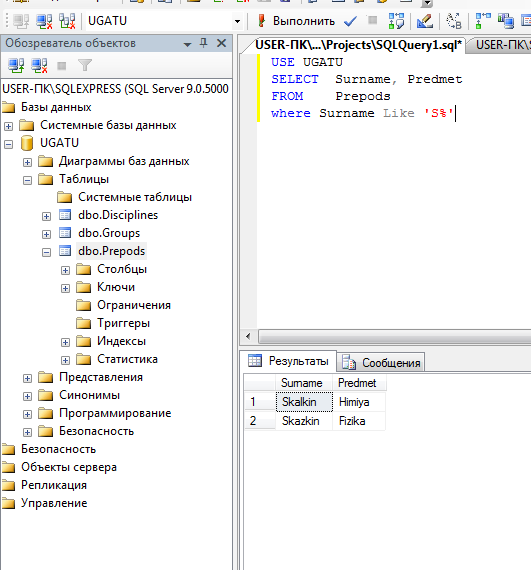Expand the Программирование node
This screenshot has height=570, width=531.
pyautogui.click(x=28, y=414)
